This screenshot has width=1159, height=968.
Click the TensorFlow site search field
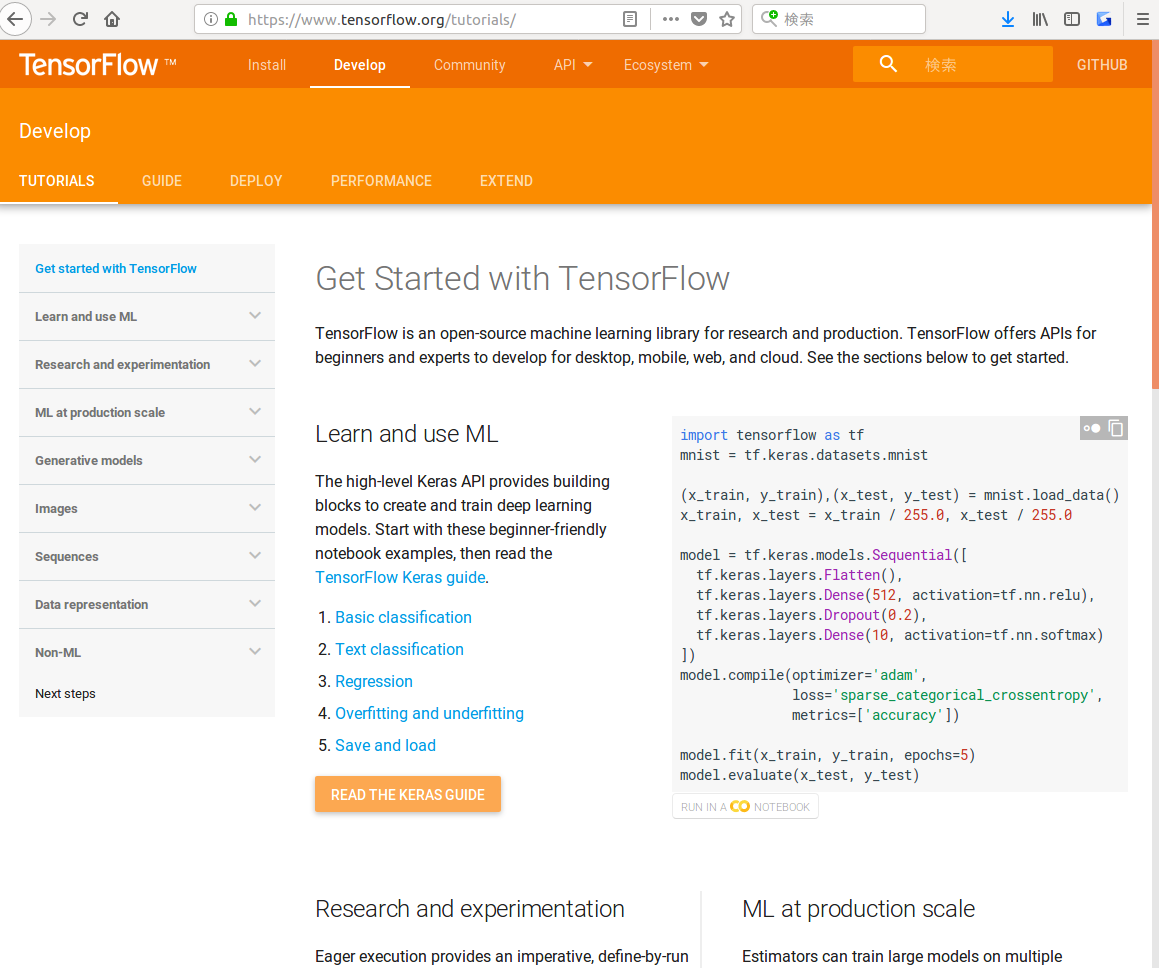pos(952,64)
